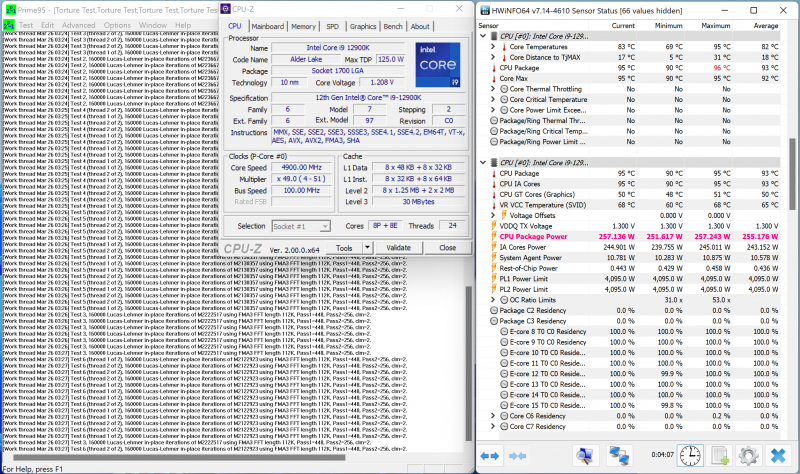Click the CPU-Z Tools button
The height and width of the screenshot is (474, 800).
[344, 247]
